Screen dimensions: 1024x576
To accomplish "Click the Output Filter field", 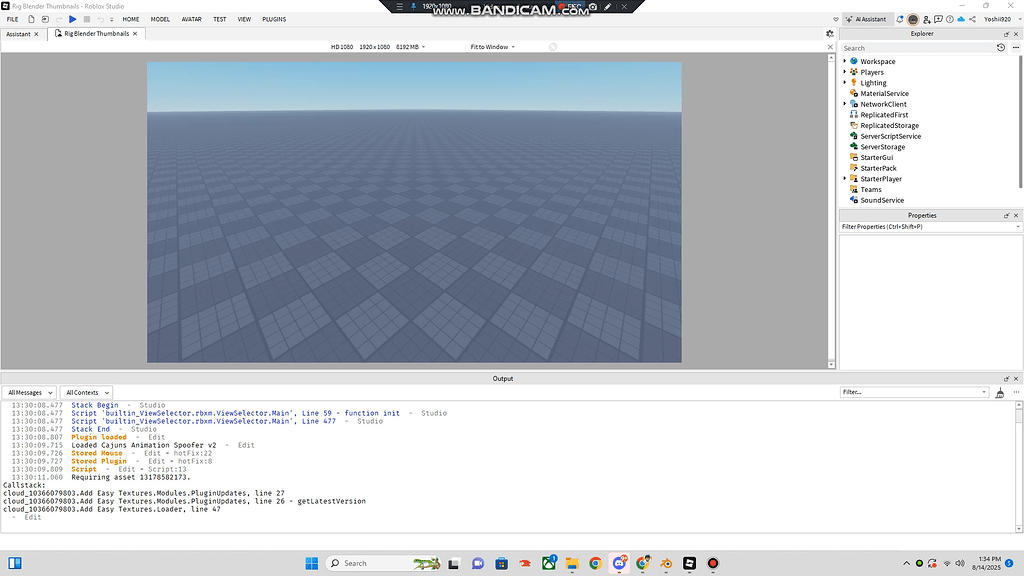I will click(x=912, y=392).
